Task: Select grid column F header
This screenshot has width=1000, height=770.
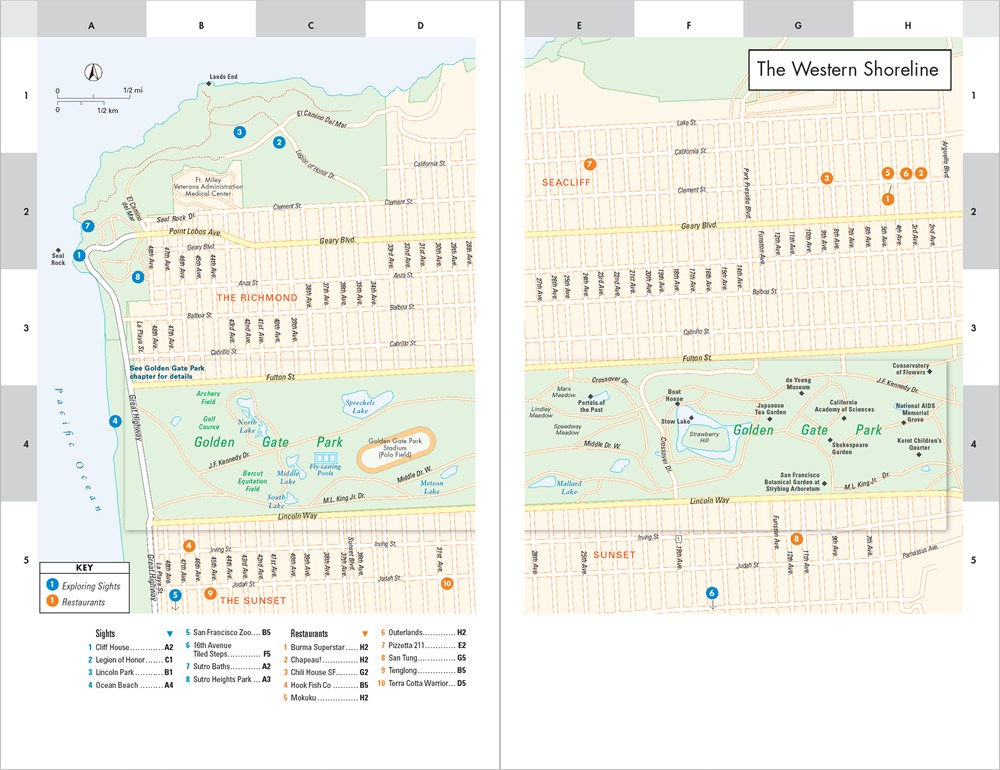Action: pyautogui.click(x=688, y=24)
